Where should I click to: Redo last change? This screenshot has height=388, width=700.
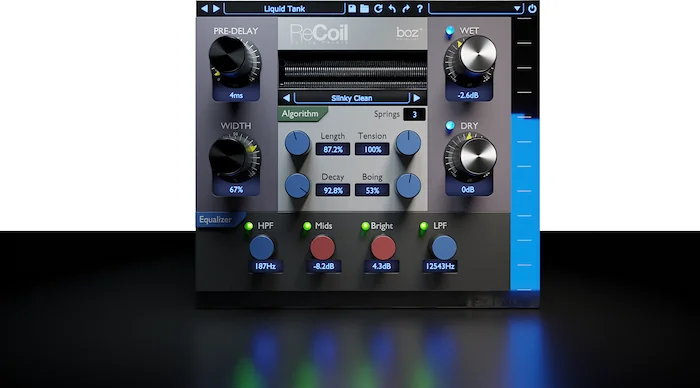point(406,8)
